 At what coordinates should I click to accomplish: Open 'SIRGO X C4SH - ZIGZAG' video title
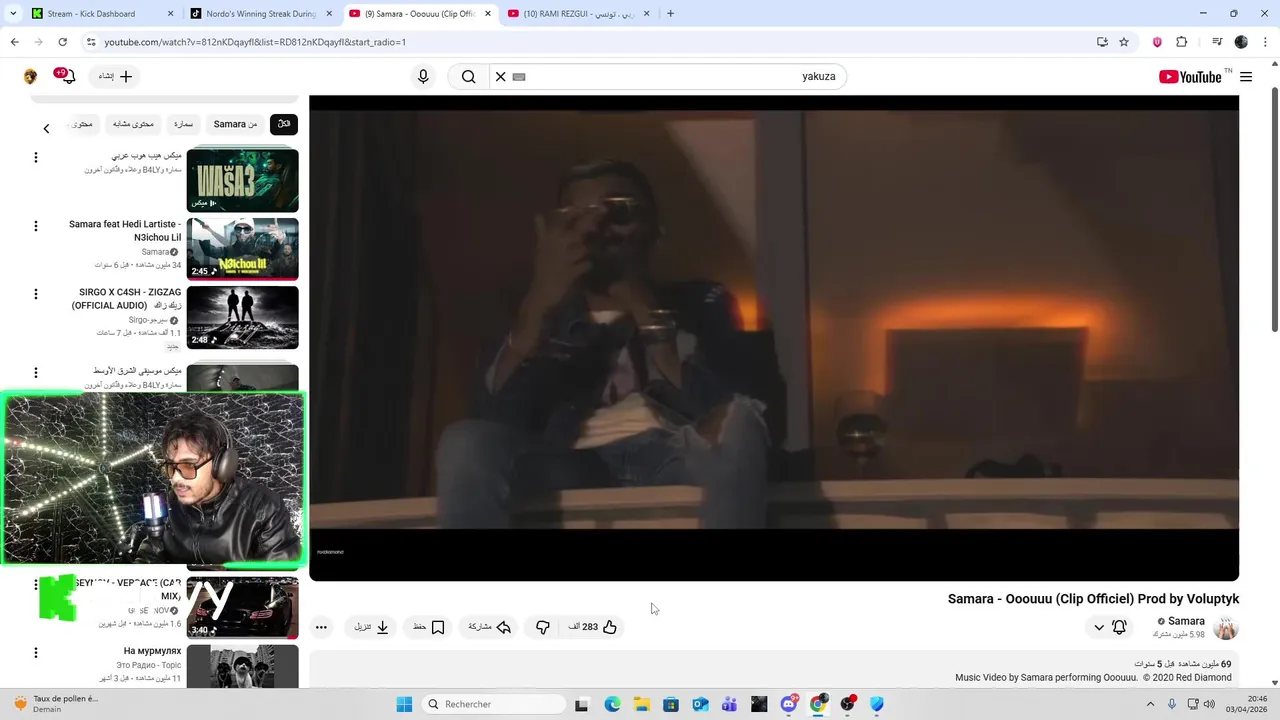coord(127,299)
